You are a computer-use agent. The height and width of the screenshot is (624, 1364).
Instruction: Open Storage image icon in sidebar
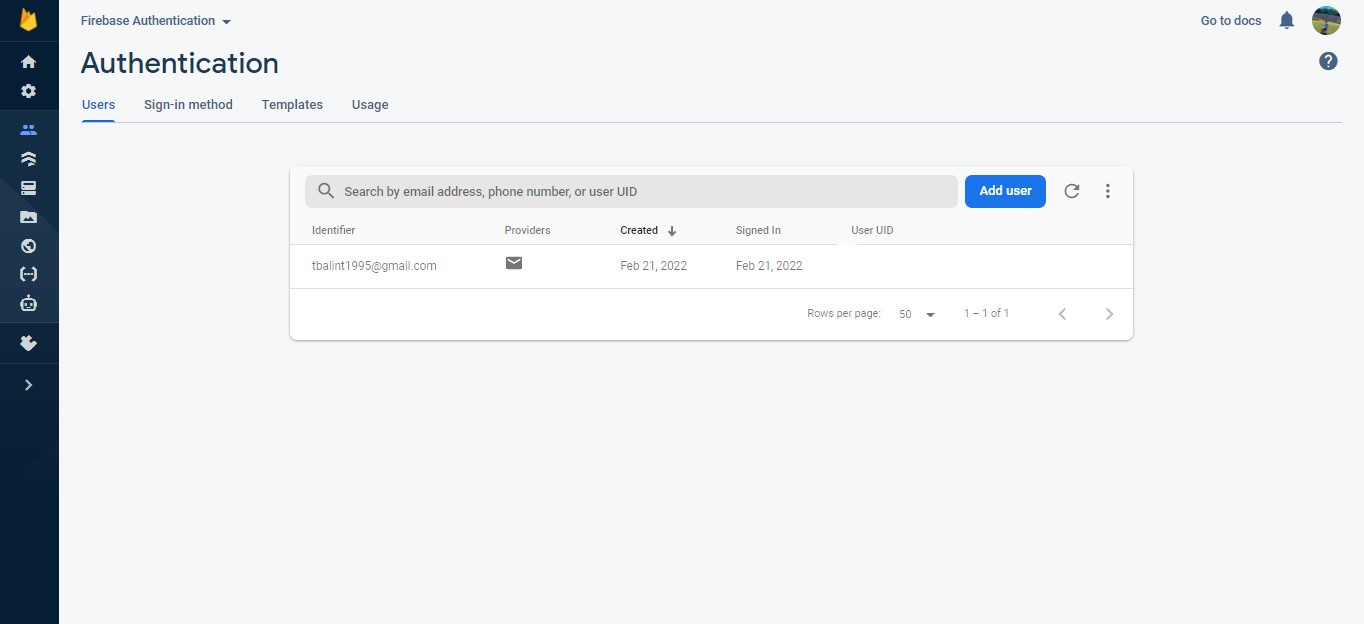tap(28, 217)
